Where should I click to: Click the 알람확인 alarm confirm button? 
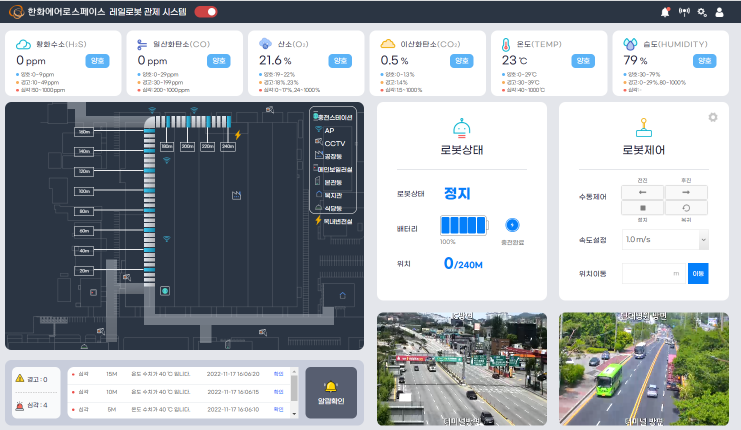(x=329, y=391)
